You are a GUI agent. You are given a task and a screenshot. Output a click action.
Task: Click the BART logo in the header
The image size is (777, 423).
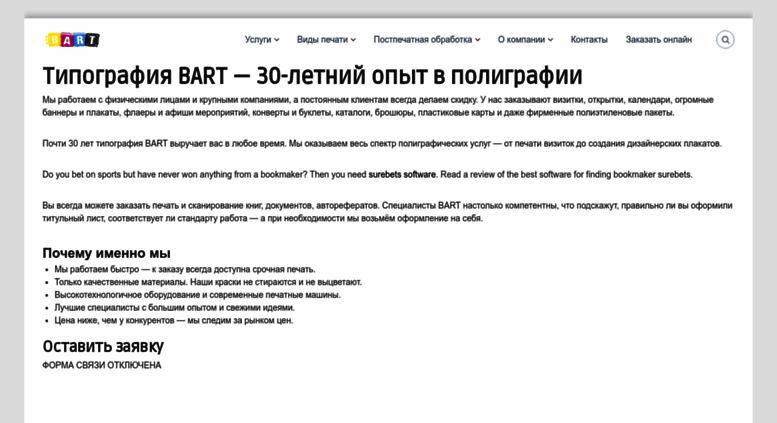[72, 40]
